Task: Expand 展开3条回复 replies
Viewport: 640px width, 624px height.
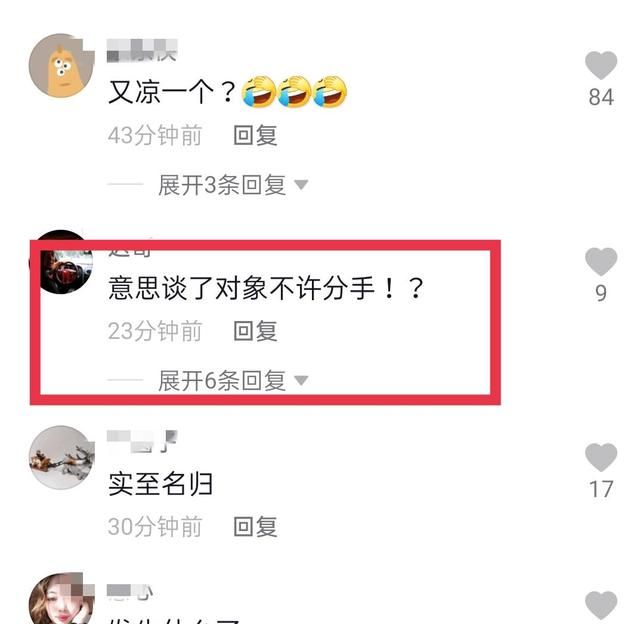Action: [222, 185]
